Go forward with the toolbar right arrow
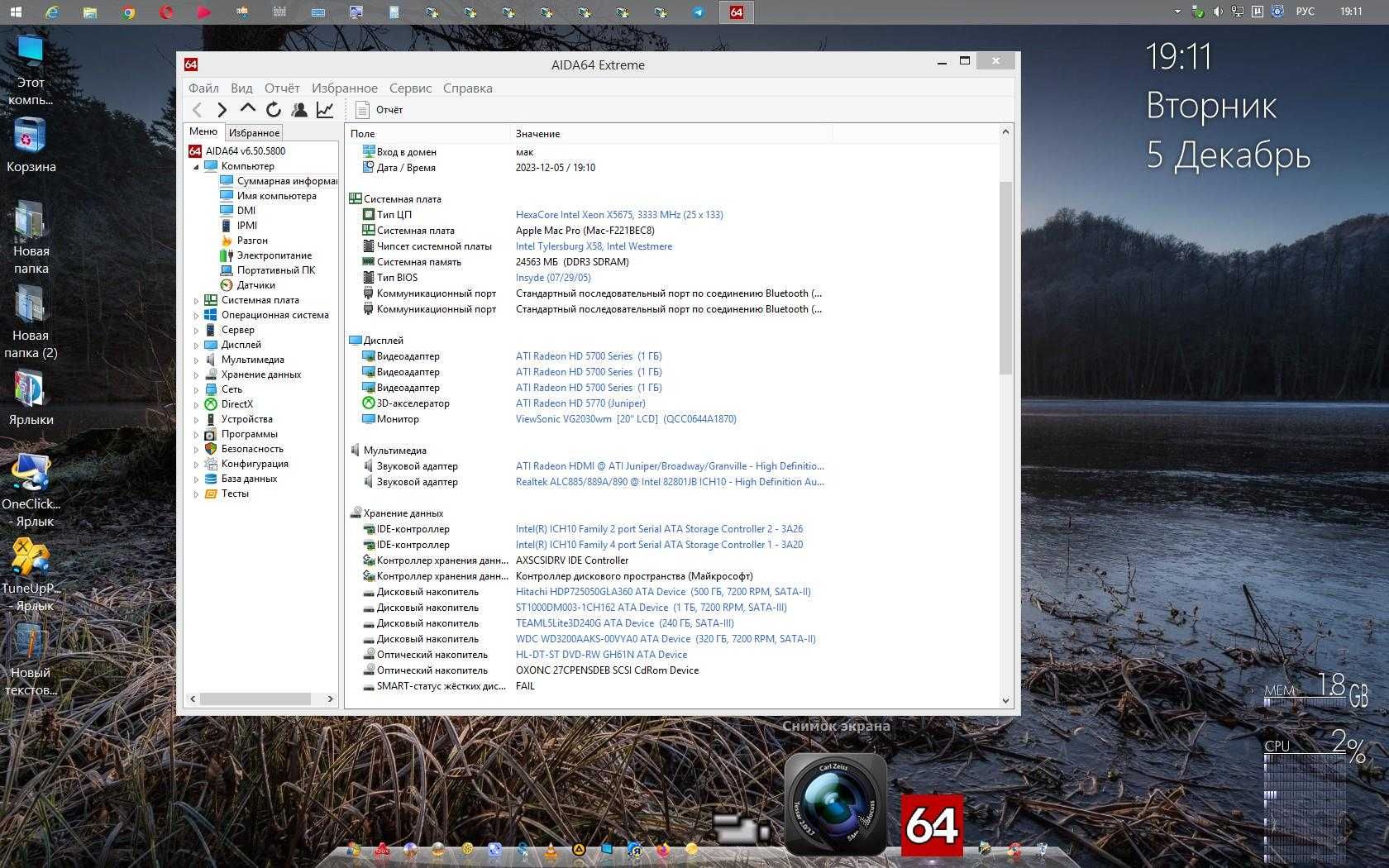This screenshot has height=868, width=1389. 222,109
